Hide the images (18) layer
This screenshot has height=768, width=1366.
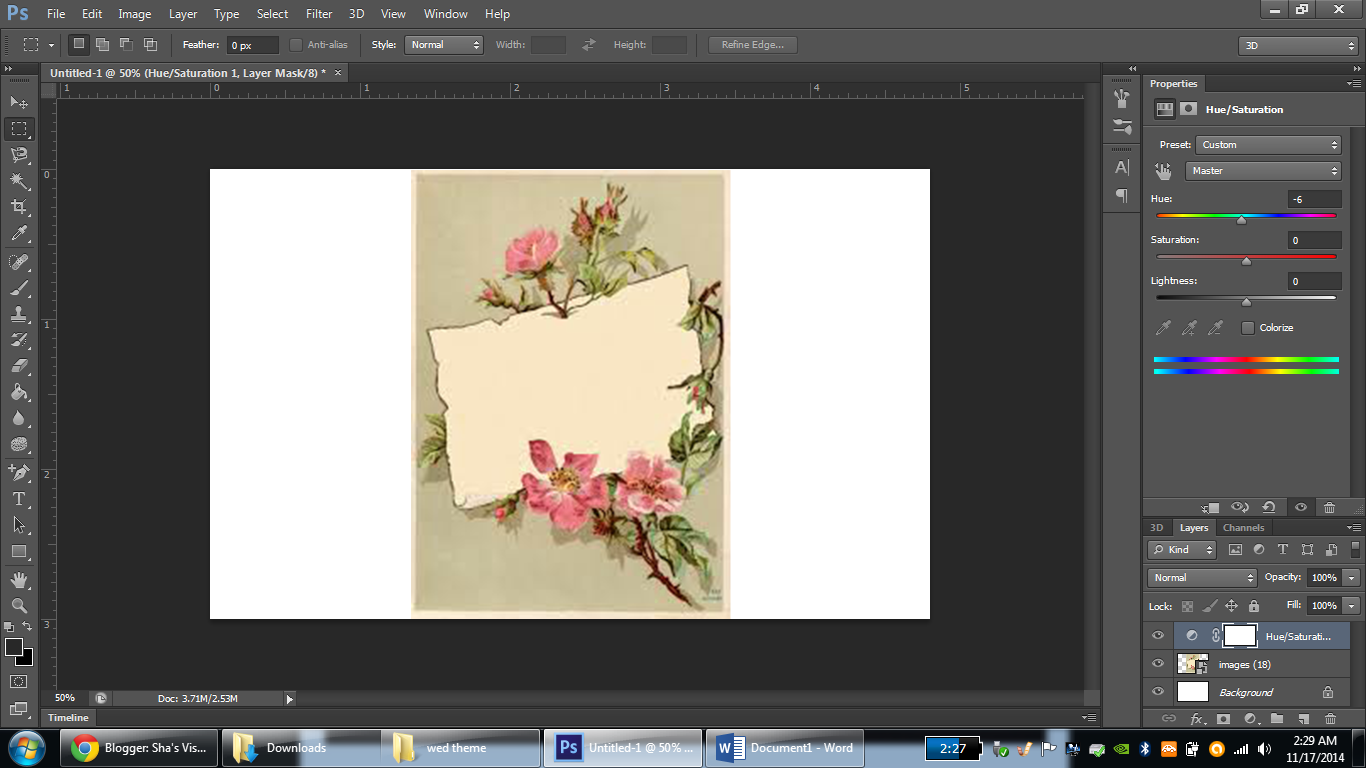[1158, 664]
